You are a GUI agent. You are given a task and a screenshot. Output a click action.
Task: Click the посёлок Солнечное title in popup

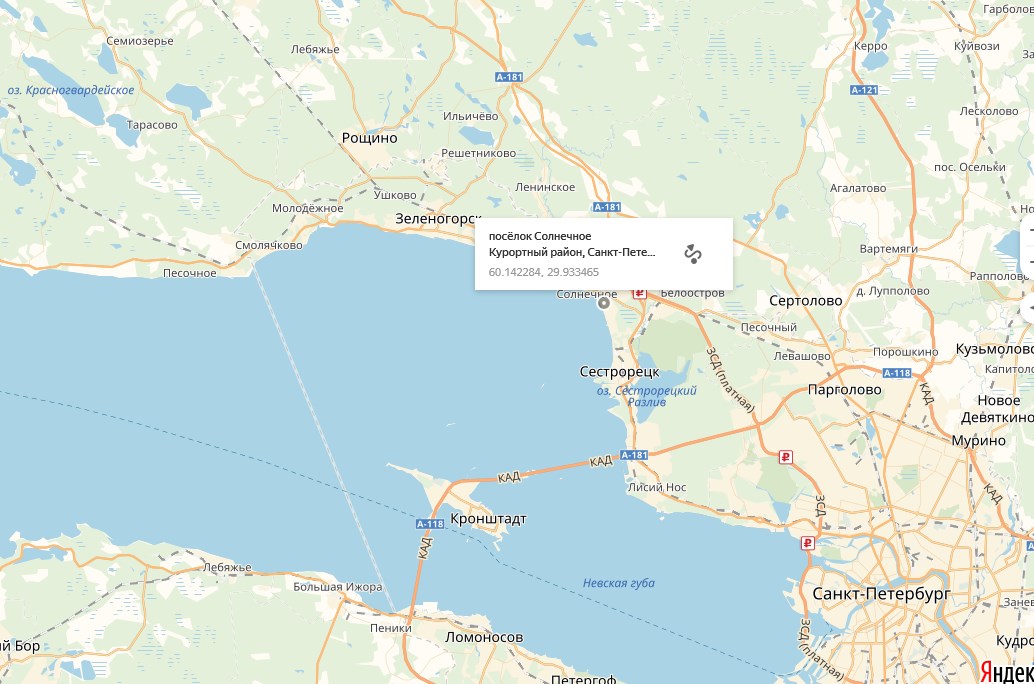pos(539,236)
